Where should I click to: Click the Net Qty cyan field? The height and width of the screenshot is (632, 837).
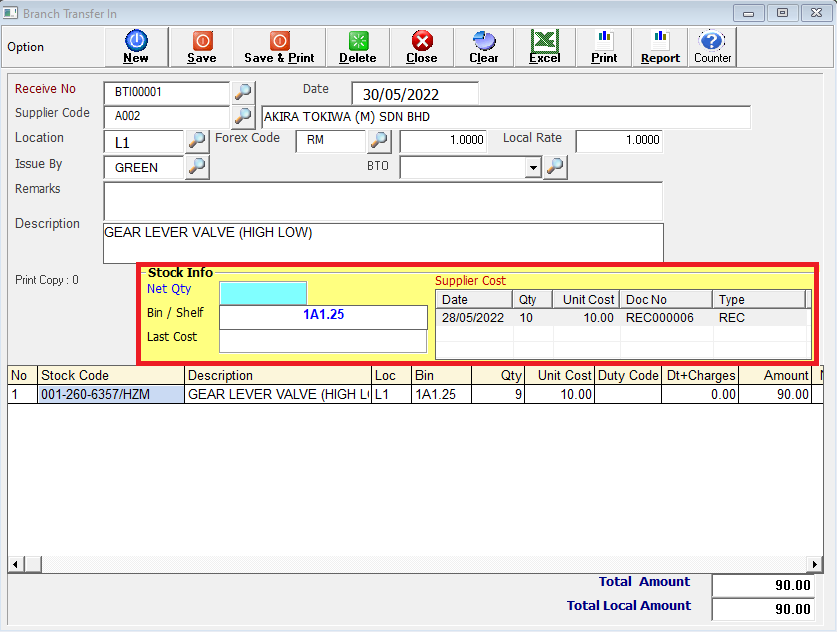(x=263, y=294)
